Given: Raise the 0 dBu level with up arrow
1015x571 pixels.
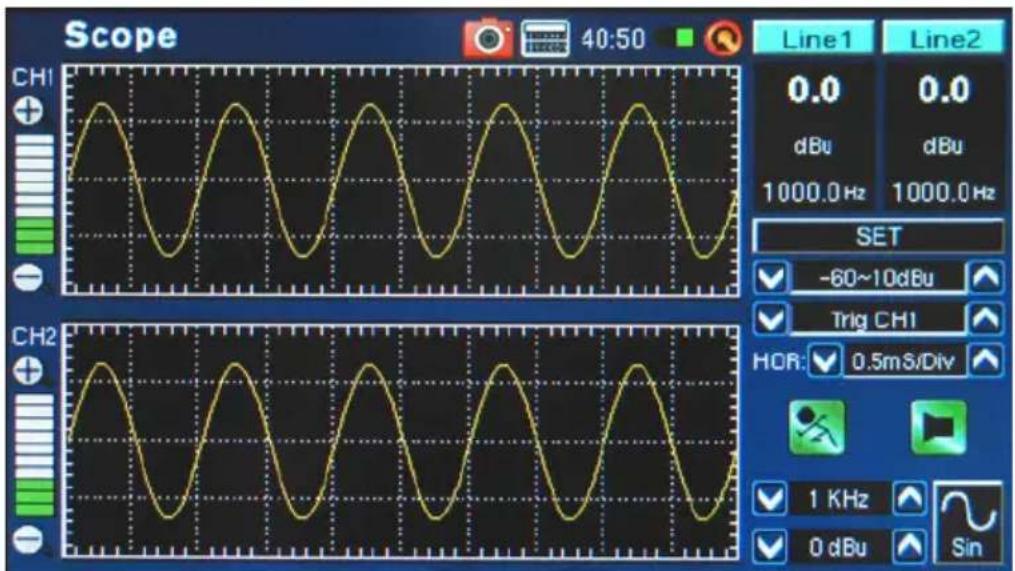Looking at the screenshot, I should 910,548.
